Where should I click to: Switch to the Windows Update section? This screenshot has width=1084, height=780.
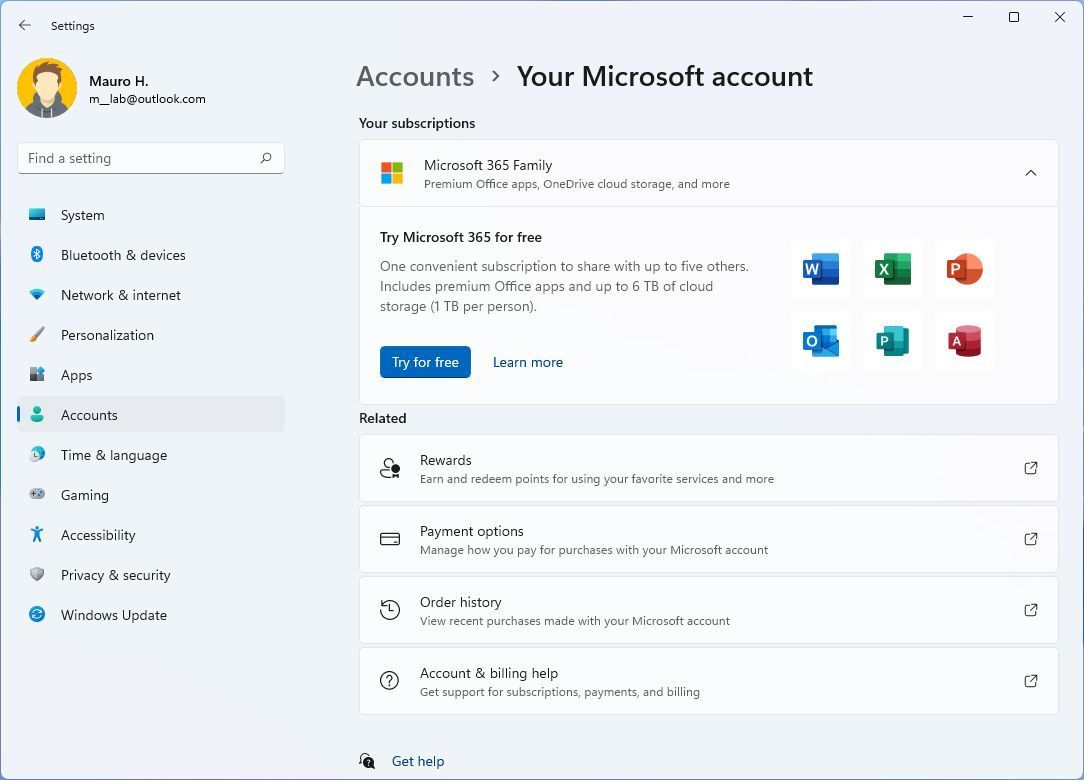coord(113,615)
